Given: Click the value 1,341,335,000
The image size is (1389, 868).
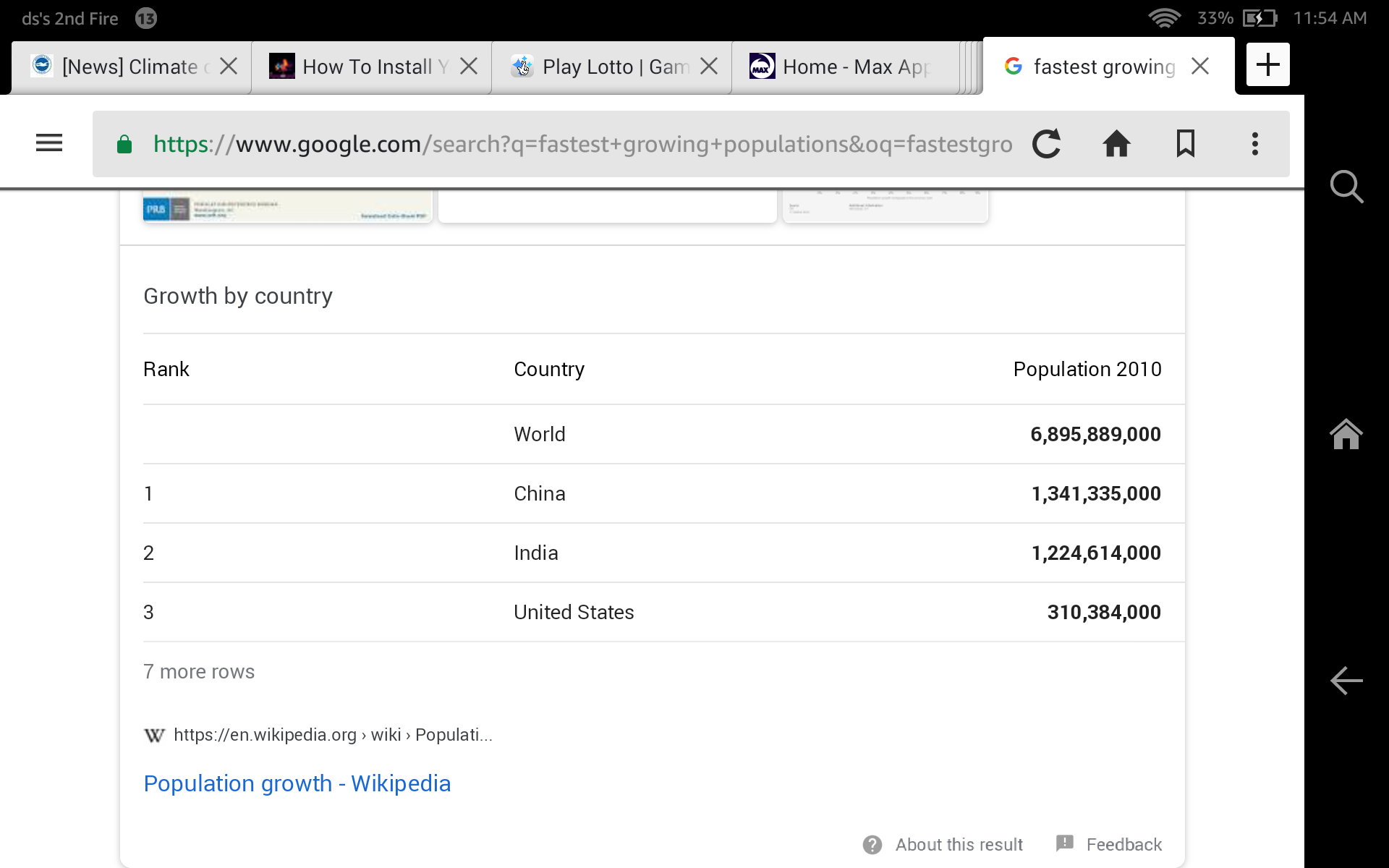Looking at the screenshot, I should click(1095, 494).
